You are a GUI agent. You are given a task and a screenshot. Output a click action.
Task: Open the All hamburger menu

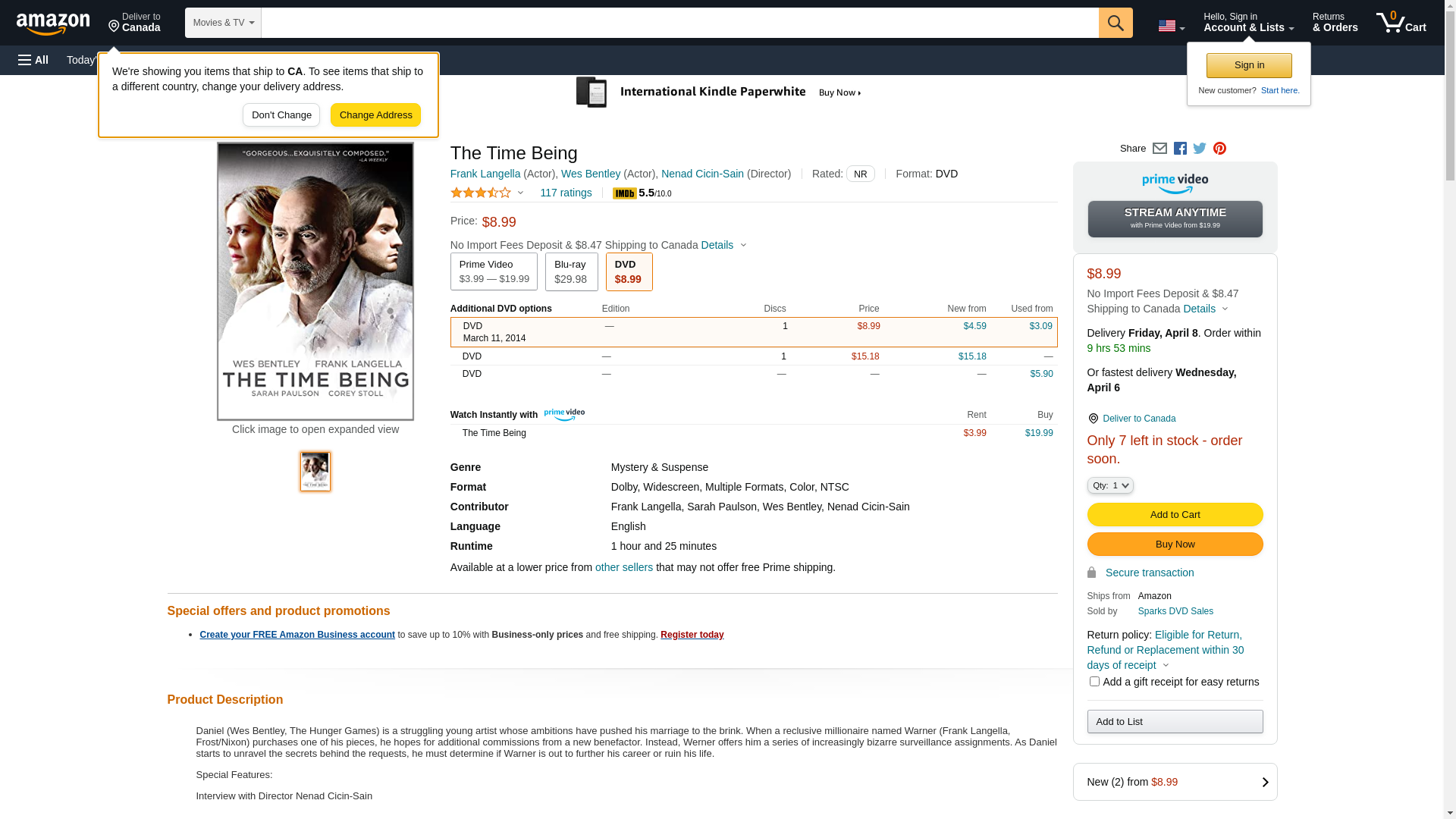[x=33, y=60]
